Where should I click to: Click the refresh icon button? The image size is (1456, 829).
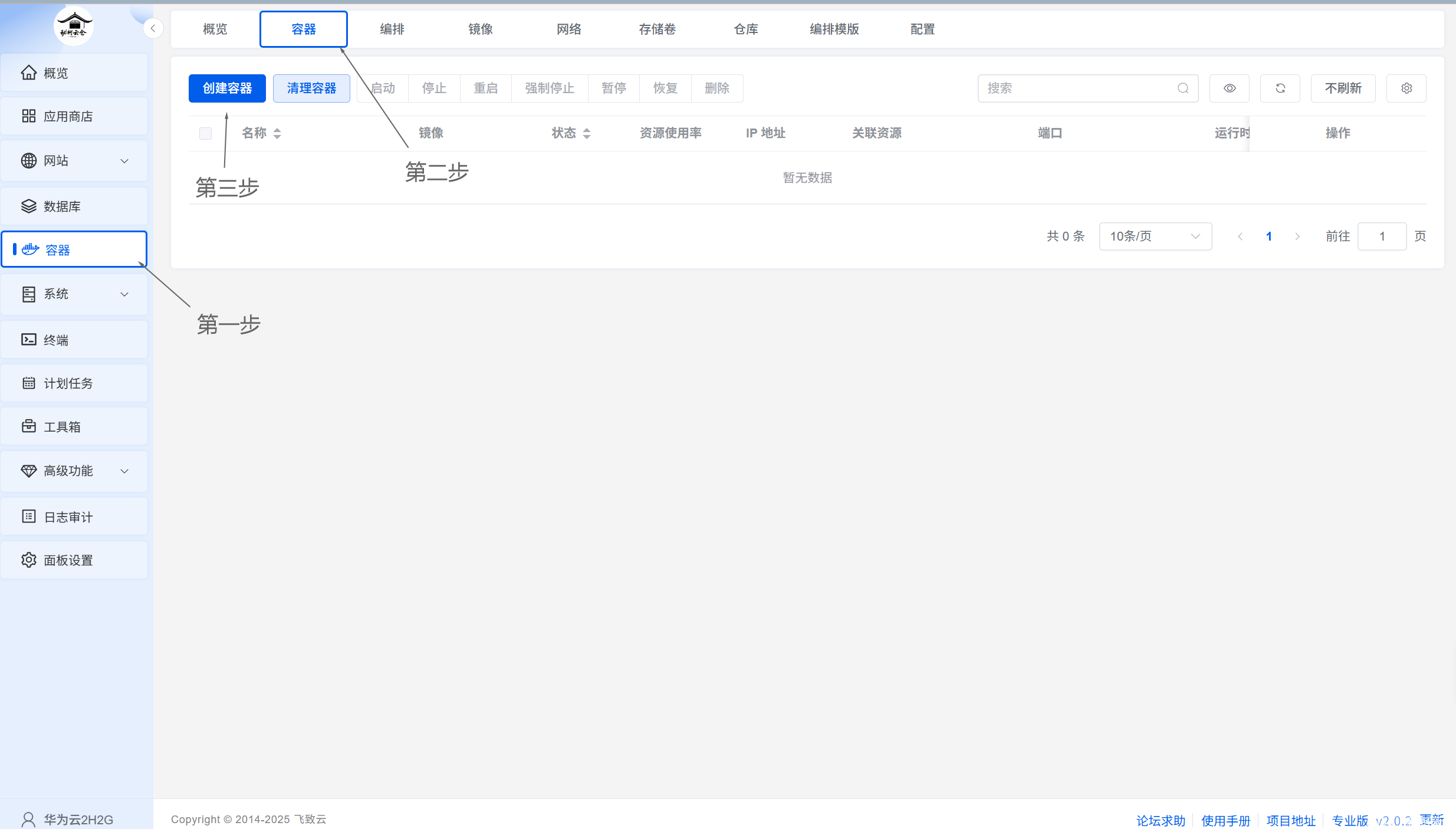[x=1280, y=88]
